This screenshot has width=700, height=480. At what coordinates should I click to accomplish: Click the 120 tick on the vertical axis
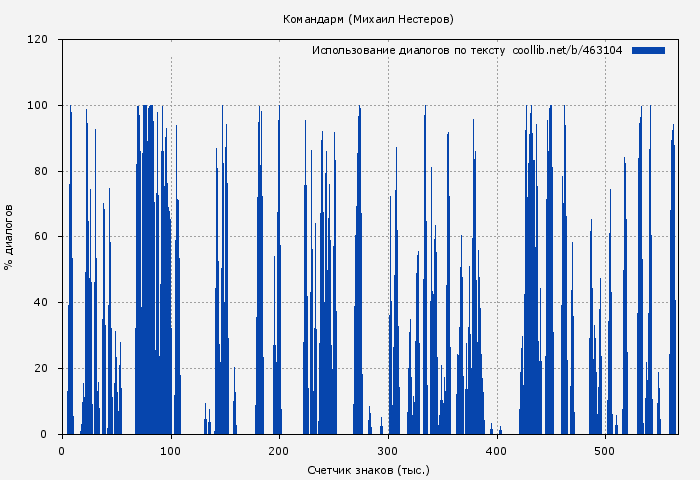tap(38, 40)
